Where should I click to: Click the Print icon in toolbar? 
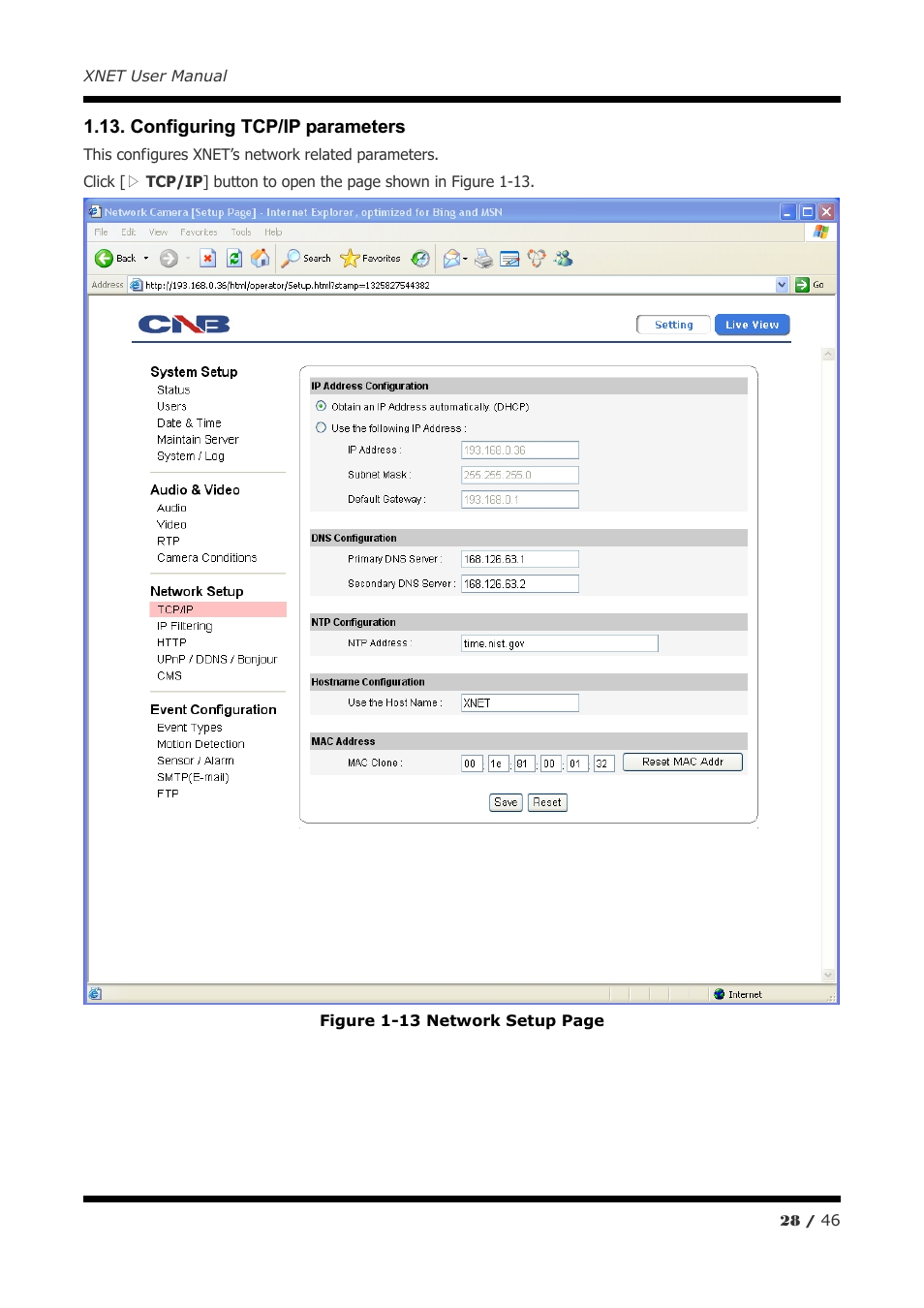[x=483, y=259]
